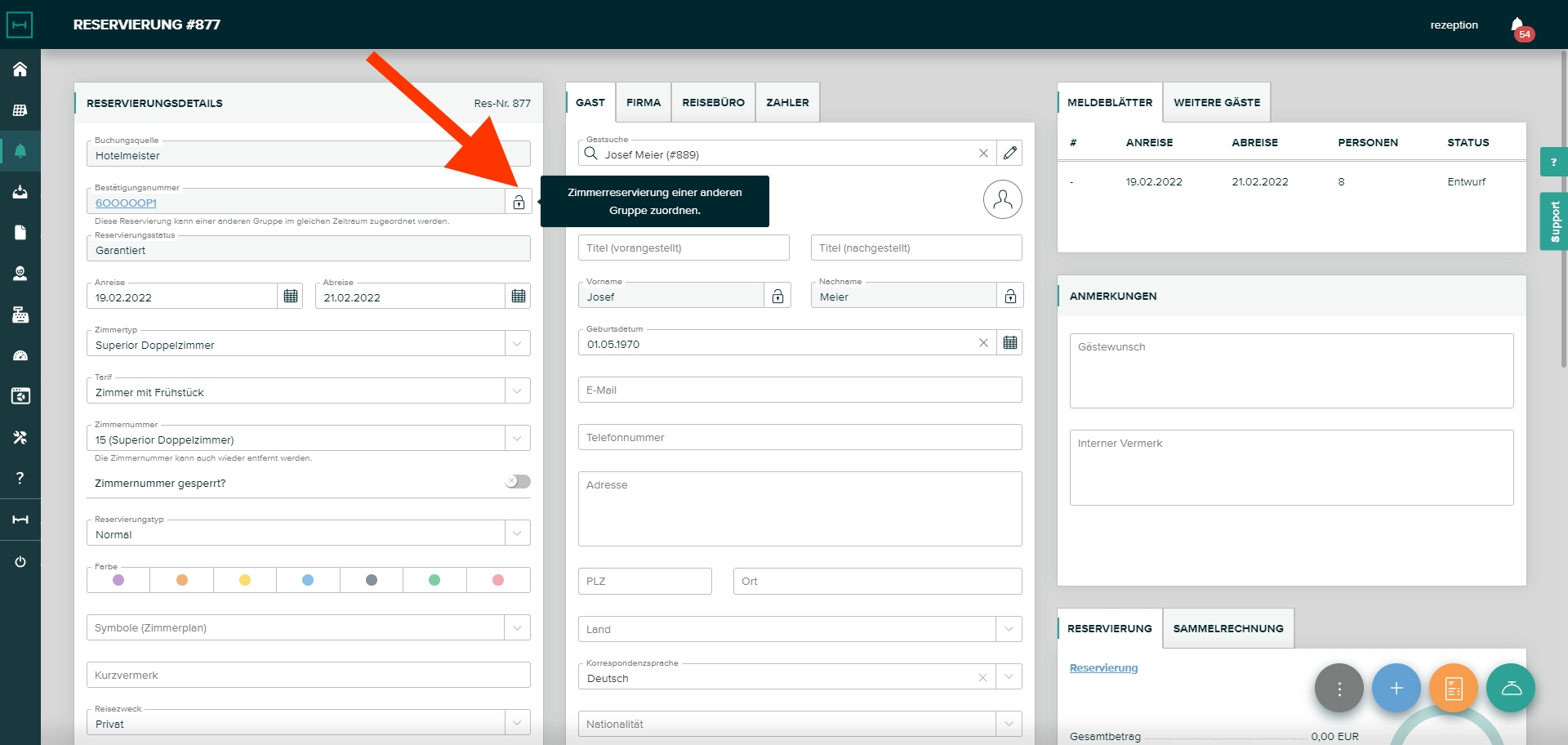This screenshot has width=1568, height=745.
Task: Click the power icon in sidebar
Action: 20,562
